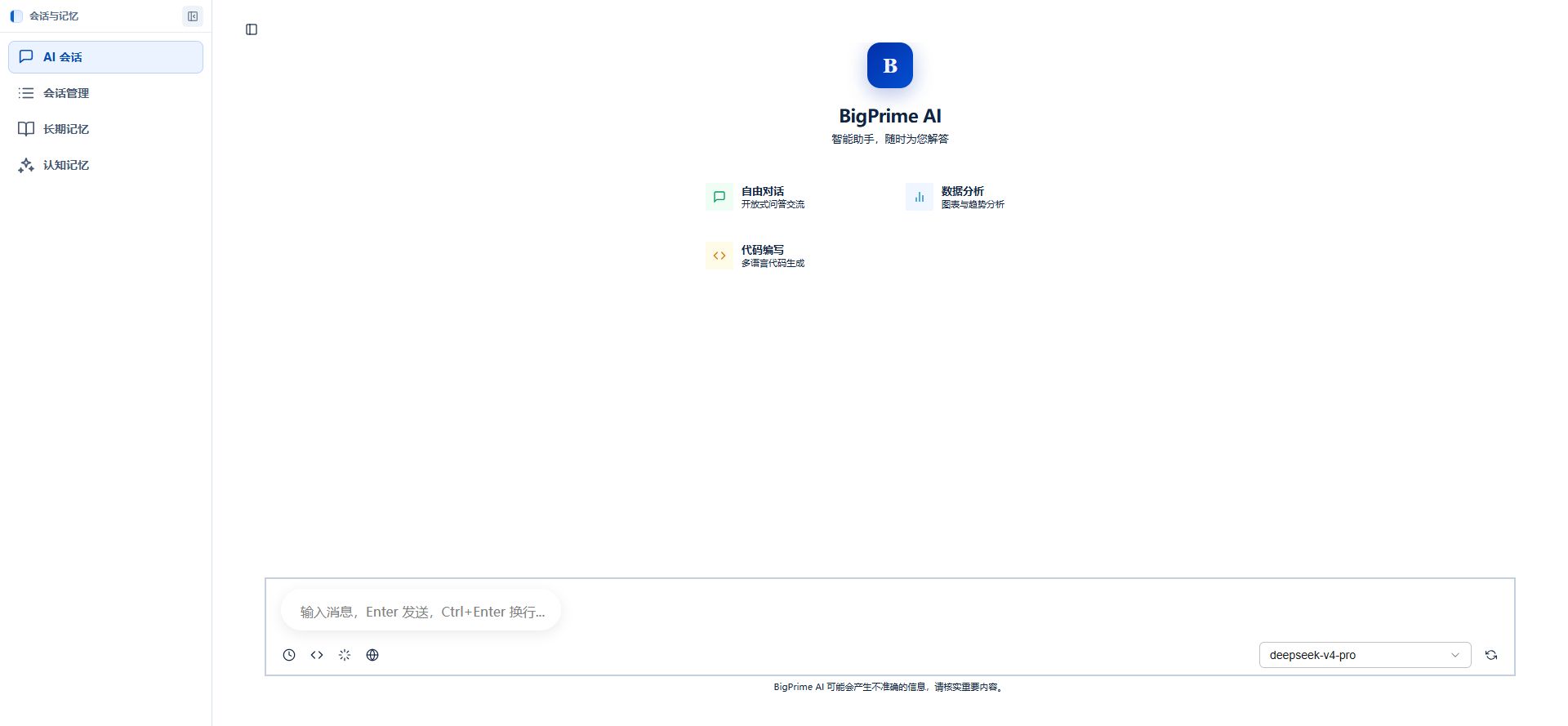1568x726 pixels.
Task: Open the AI 会话 sidebar item
Action: coord(105,57)
